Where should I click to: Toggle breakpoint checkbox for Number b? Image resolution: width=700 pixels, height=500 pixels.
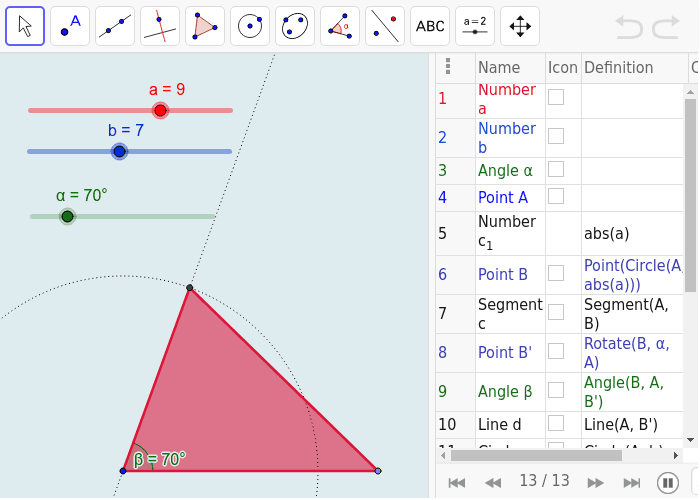pyautogui.click(x=556, y=136)
